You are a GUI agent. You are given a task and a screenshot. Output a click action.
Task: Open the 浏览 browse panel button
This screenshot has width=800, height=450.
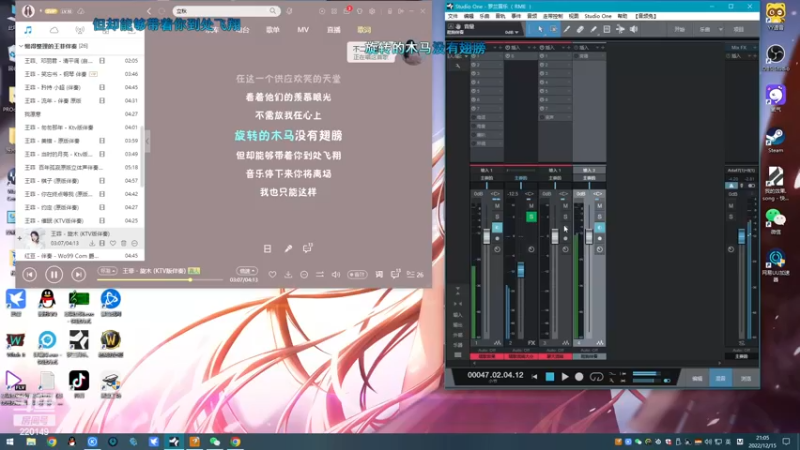[x=745, y=378]
